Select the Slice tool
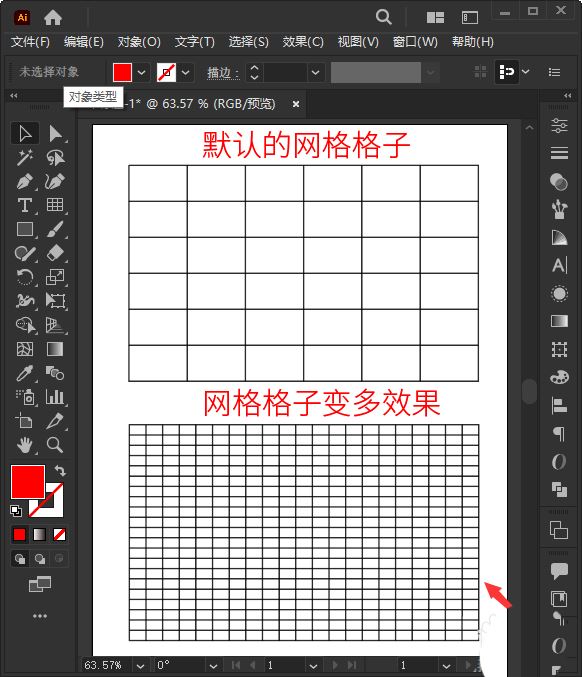The width and height of the screenshot is (582, 677). tap(55, 421)
